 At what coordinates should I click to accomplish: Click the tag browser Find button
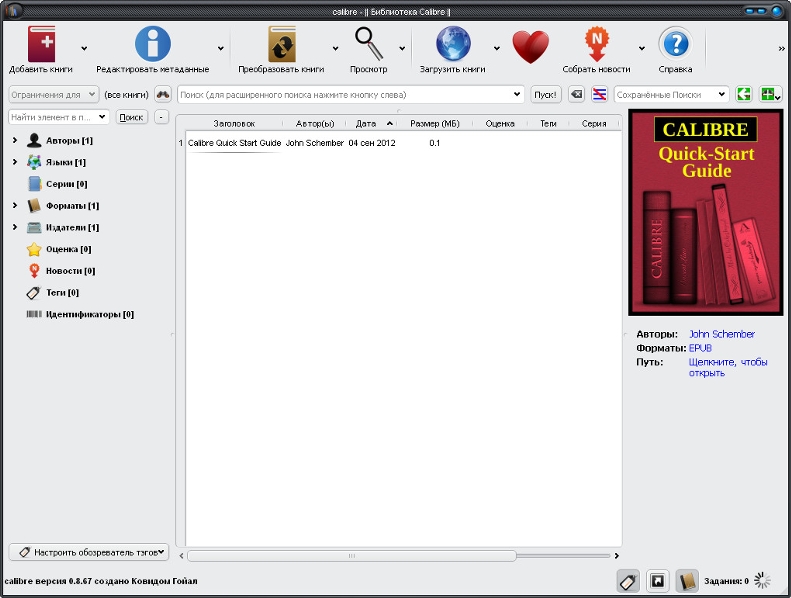click(x=131, y=117)
